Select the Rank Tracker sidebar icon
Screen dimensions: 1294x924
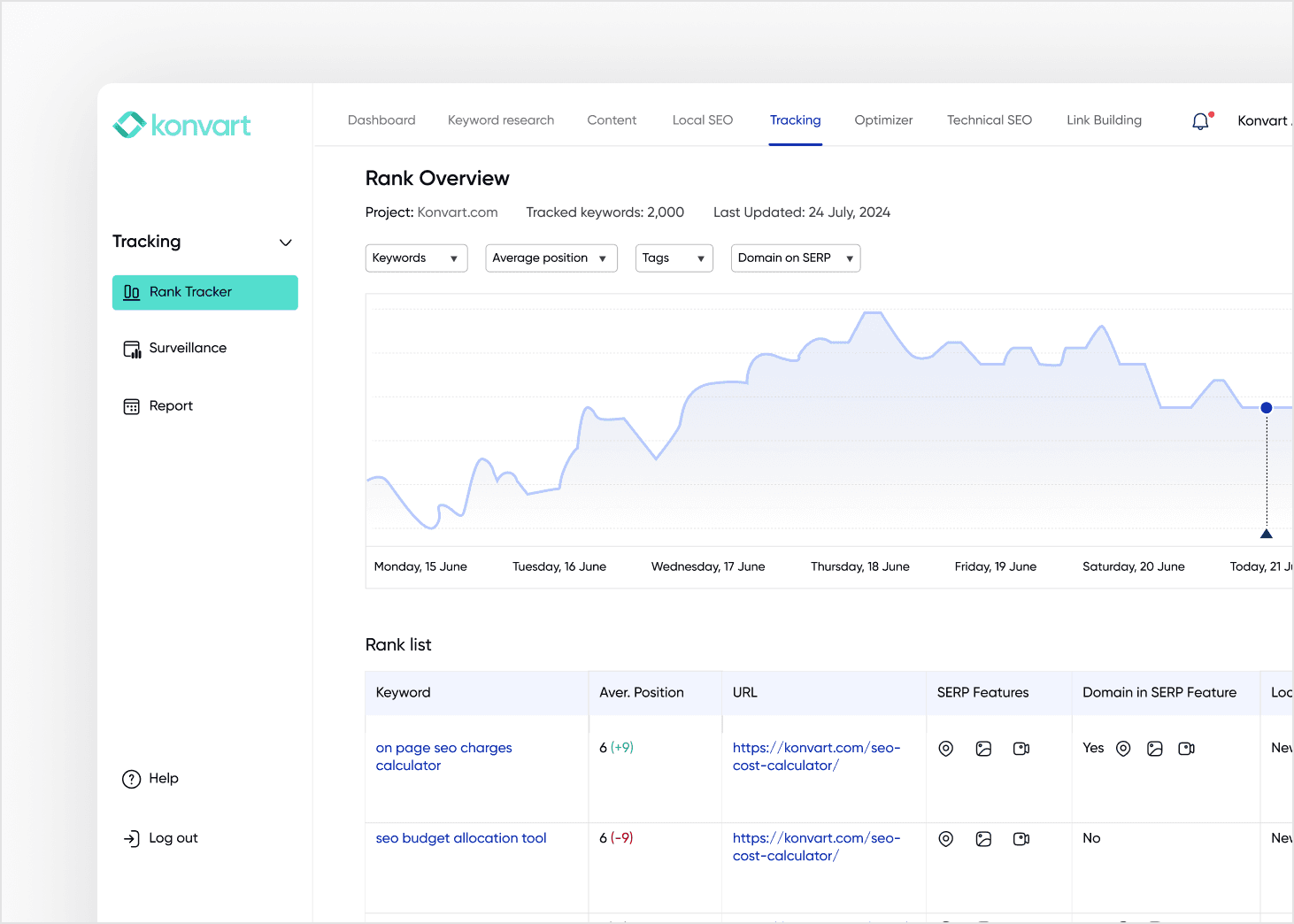click(131, 292)
